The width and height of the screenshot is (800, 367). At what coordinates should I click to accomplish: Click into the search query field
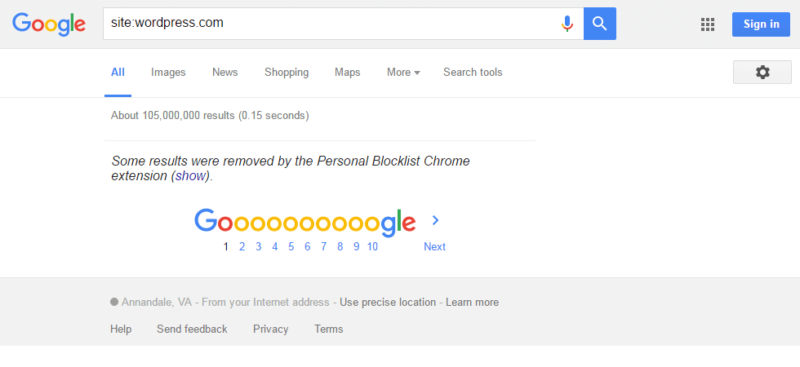tap(332, 23)
